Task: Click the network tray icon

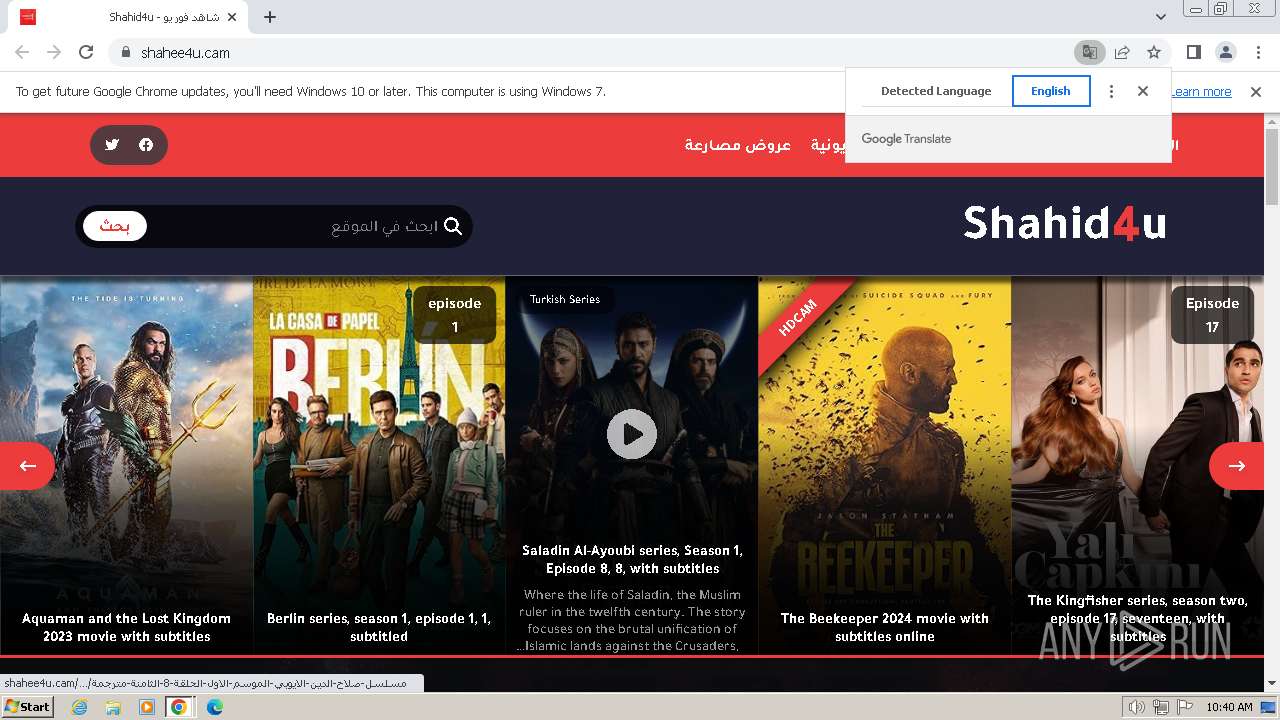Action: (1161, 707)
